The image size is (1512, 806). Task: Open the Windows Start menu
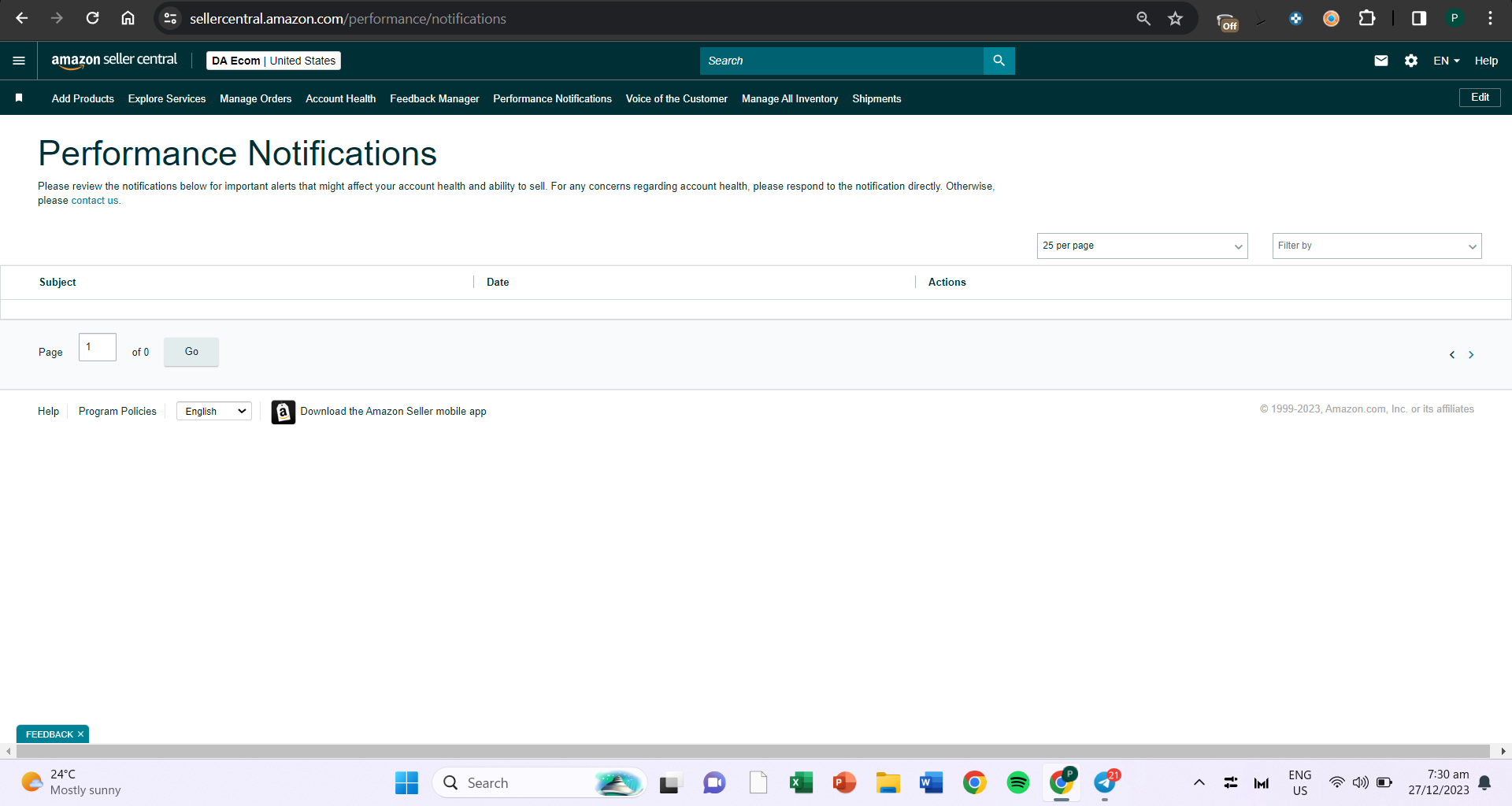click(x=406, y=783)
